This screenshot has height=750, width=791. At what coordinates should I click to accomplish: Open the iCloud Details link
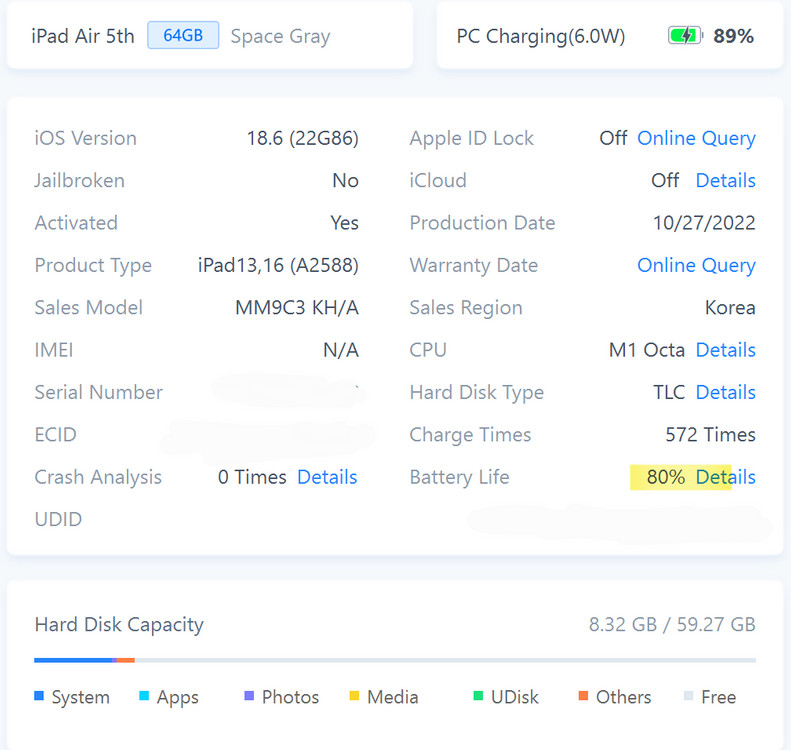[x=725, y=181]
